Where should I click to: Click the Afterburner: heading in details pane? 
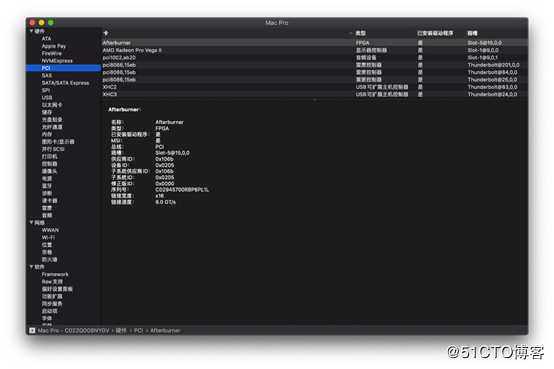[x=124, y=110]
